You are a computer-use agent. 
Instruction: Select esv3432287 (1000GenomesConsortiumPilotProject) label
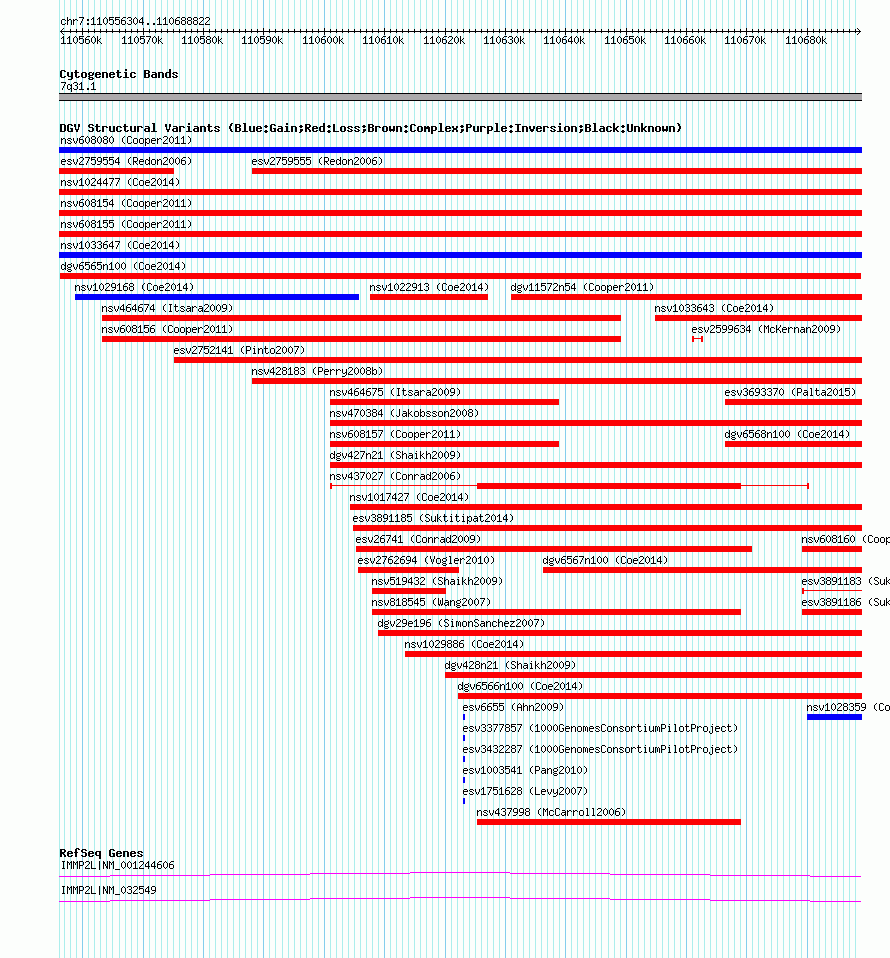pos(600,749)
